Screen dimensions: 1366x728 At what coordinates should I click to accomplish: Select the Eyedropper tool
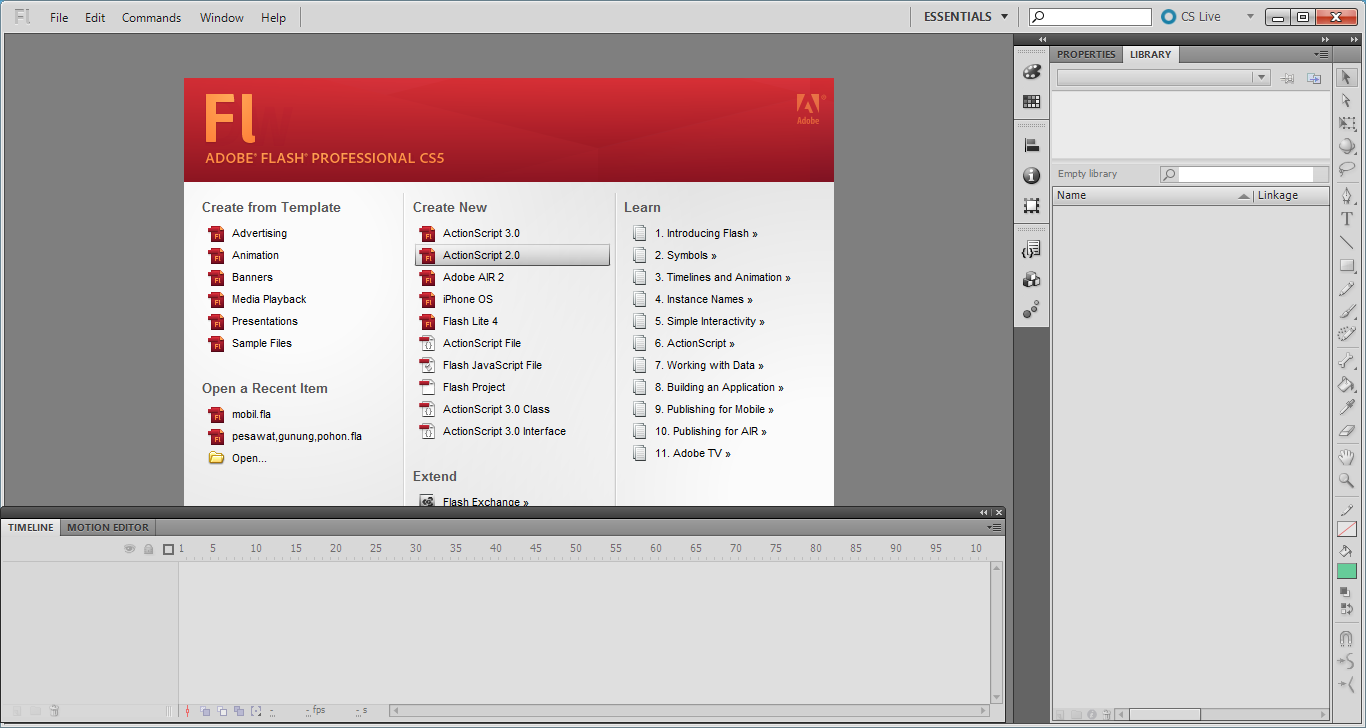[x=1347, y=407]
